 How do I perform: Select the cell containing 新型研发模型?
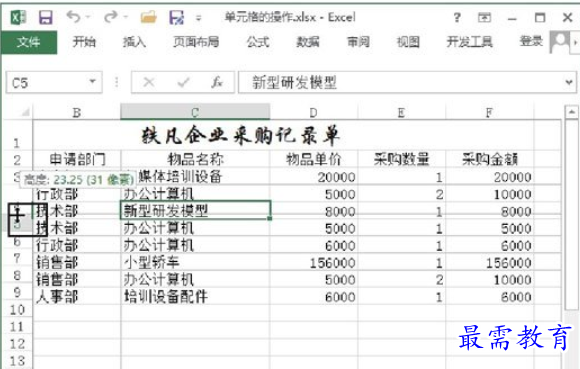(x=195, y=210)
